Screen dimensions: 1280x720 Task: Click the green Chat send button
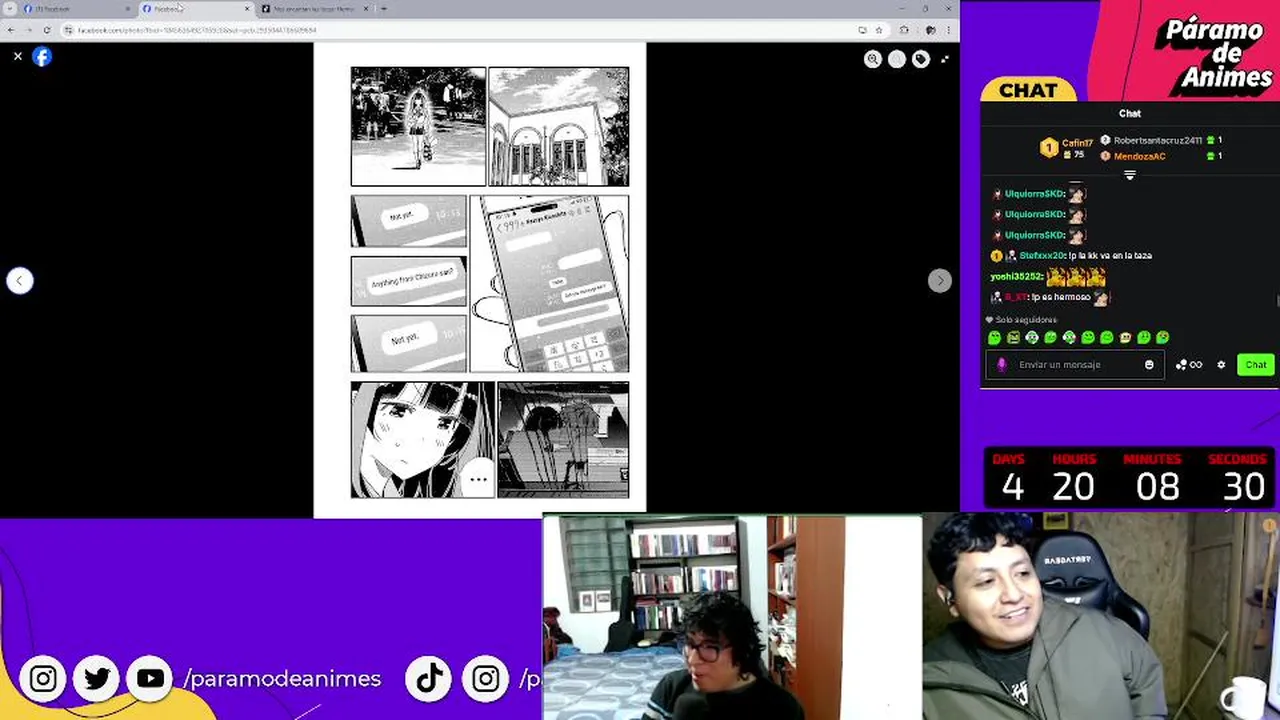[x=1256, y=365]
